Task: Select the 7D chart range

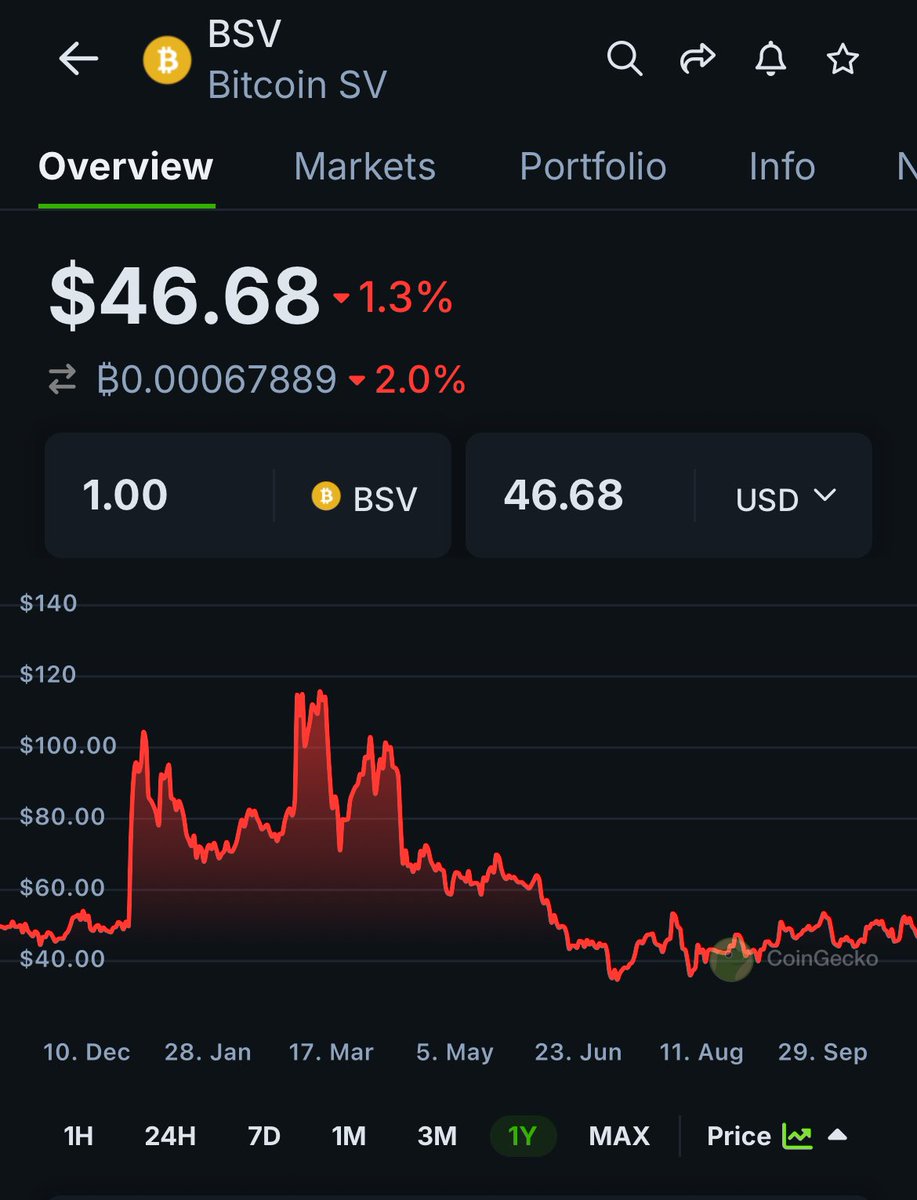Action: (264, 1136)
